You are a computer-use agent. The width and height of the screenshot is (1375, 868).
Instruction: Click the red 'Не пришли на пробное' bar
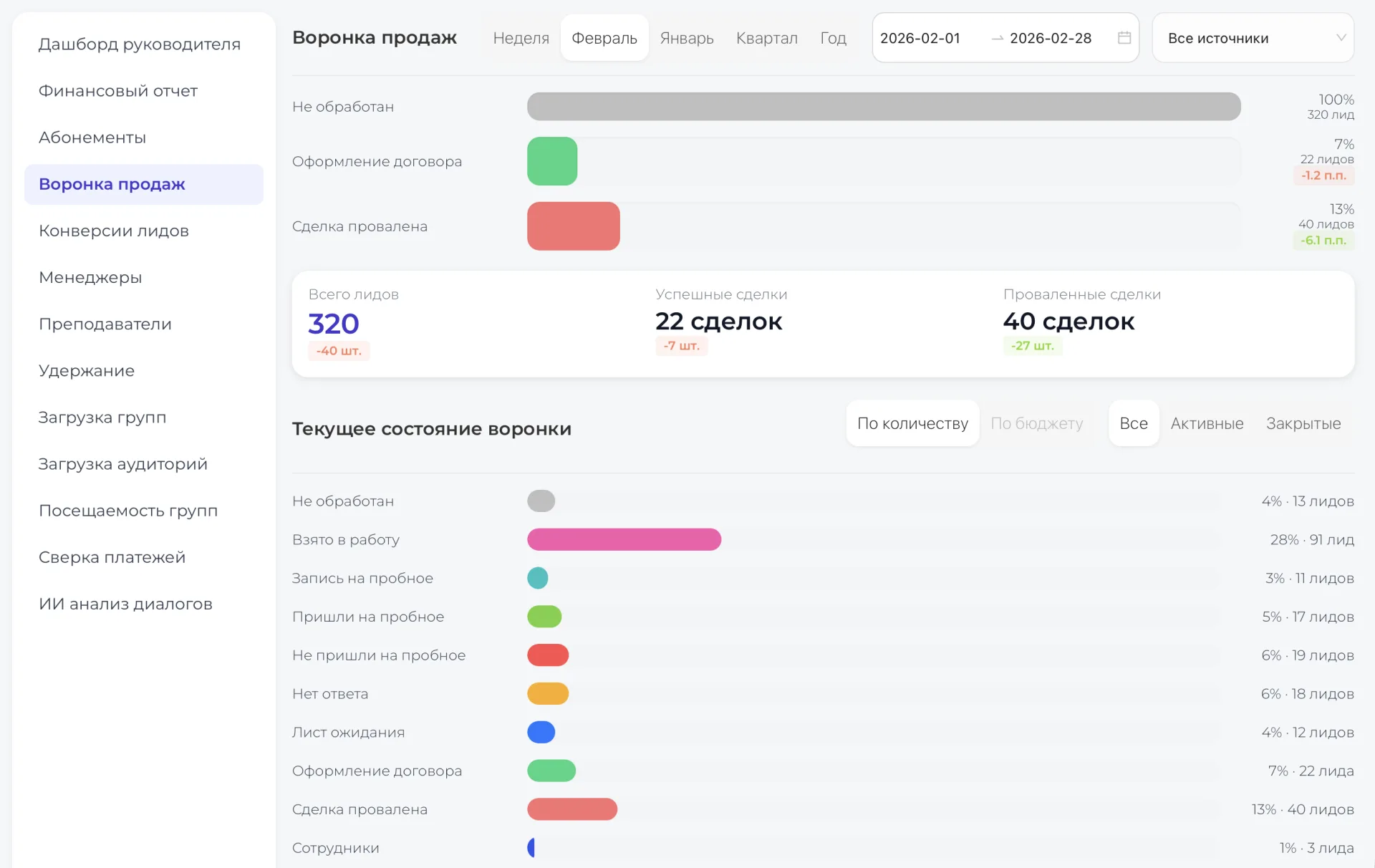(548, 655)
